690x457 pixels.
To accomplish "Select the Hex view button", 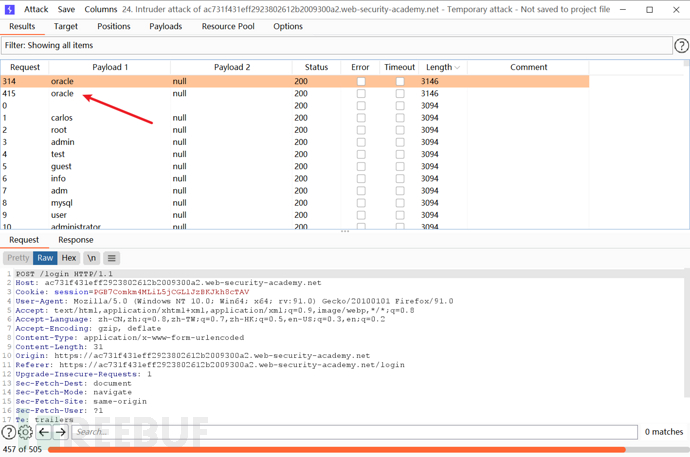I will click(69, 258).
